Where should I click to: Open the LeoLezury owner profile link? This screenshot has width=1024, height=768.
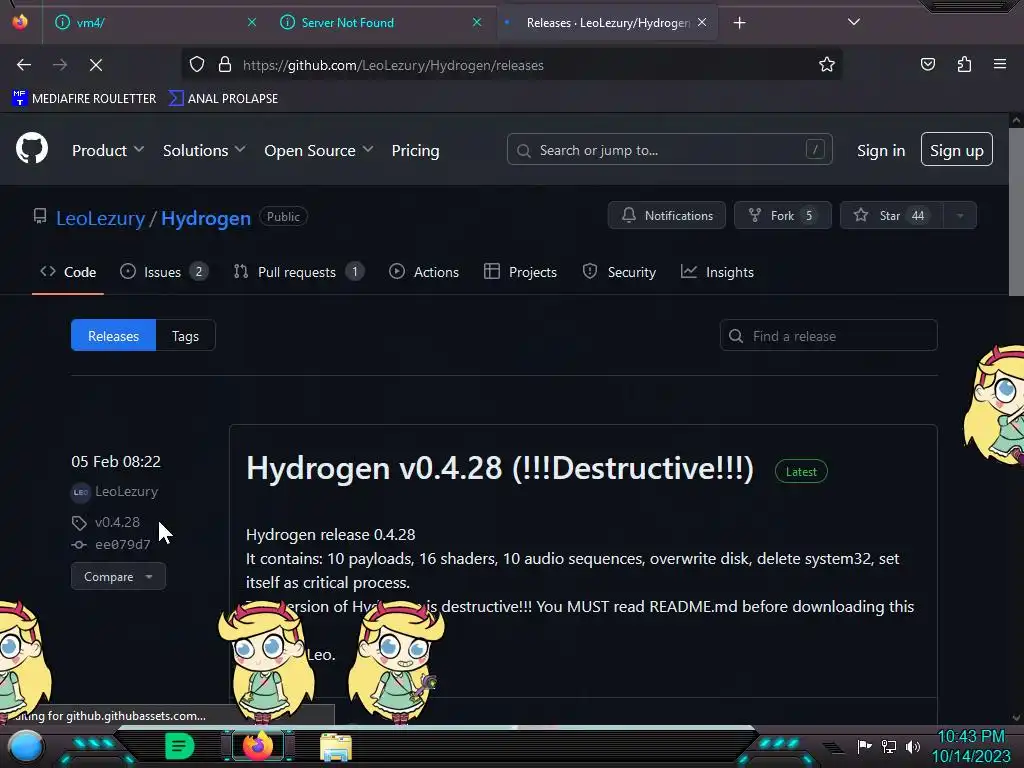coord(101,218)
